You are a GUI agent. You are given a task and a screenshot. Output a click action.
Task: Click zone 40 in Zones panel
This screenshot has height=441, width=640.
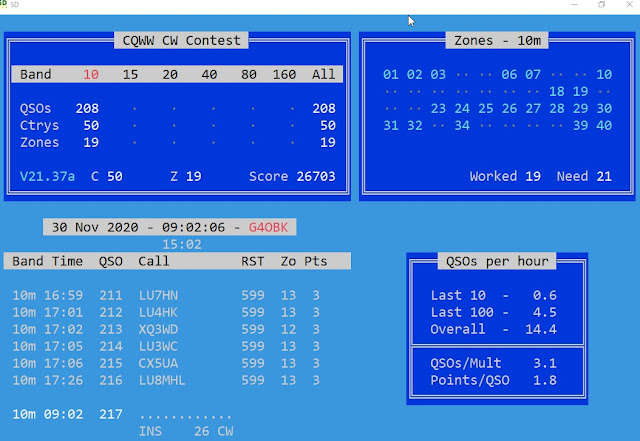tap(604, 125)
